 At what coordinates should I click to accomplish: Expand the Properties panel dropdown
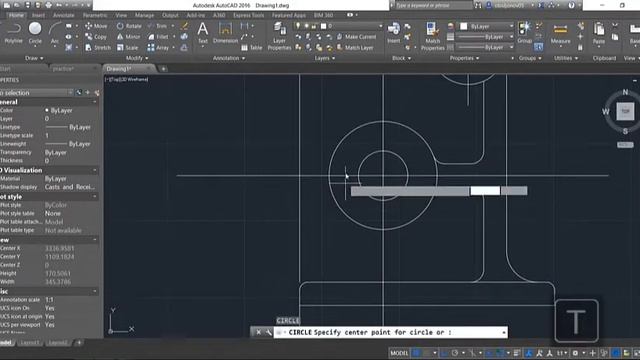tap(464, 58)
